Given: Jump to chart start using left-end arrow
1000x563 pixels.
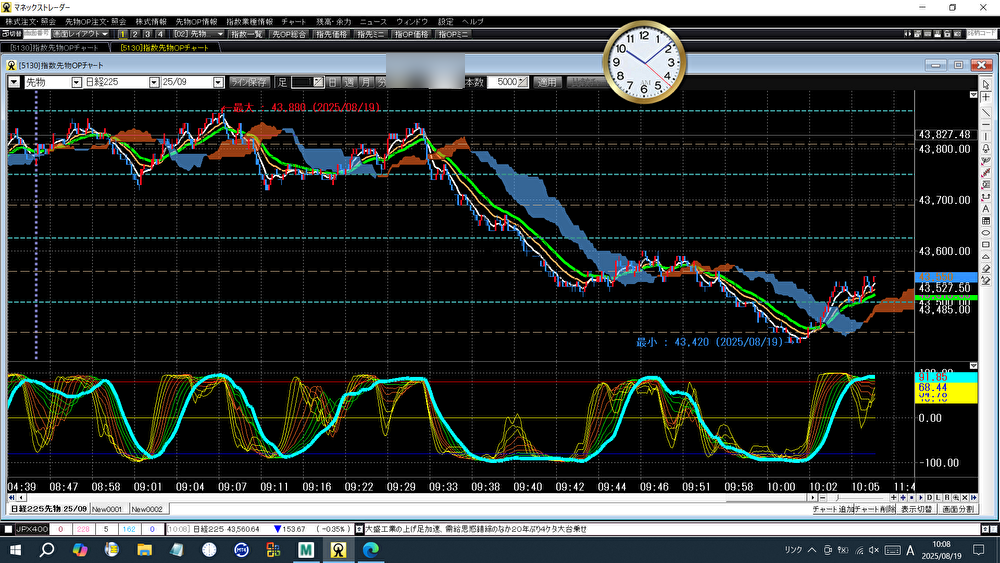Looking at the screenshot, I should [11, 497].
